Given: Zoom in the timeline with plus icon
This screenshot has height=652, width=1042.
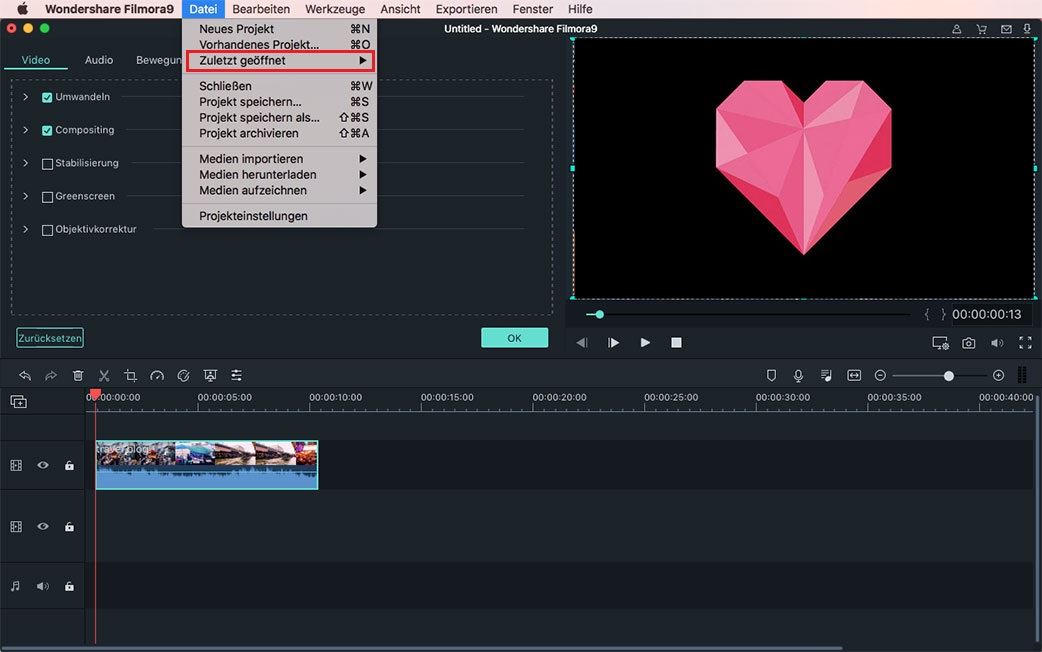Looking at the screenshot, I should click(998, 376).
